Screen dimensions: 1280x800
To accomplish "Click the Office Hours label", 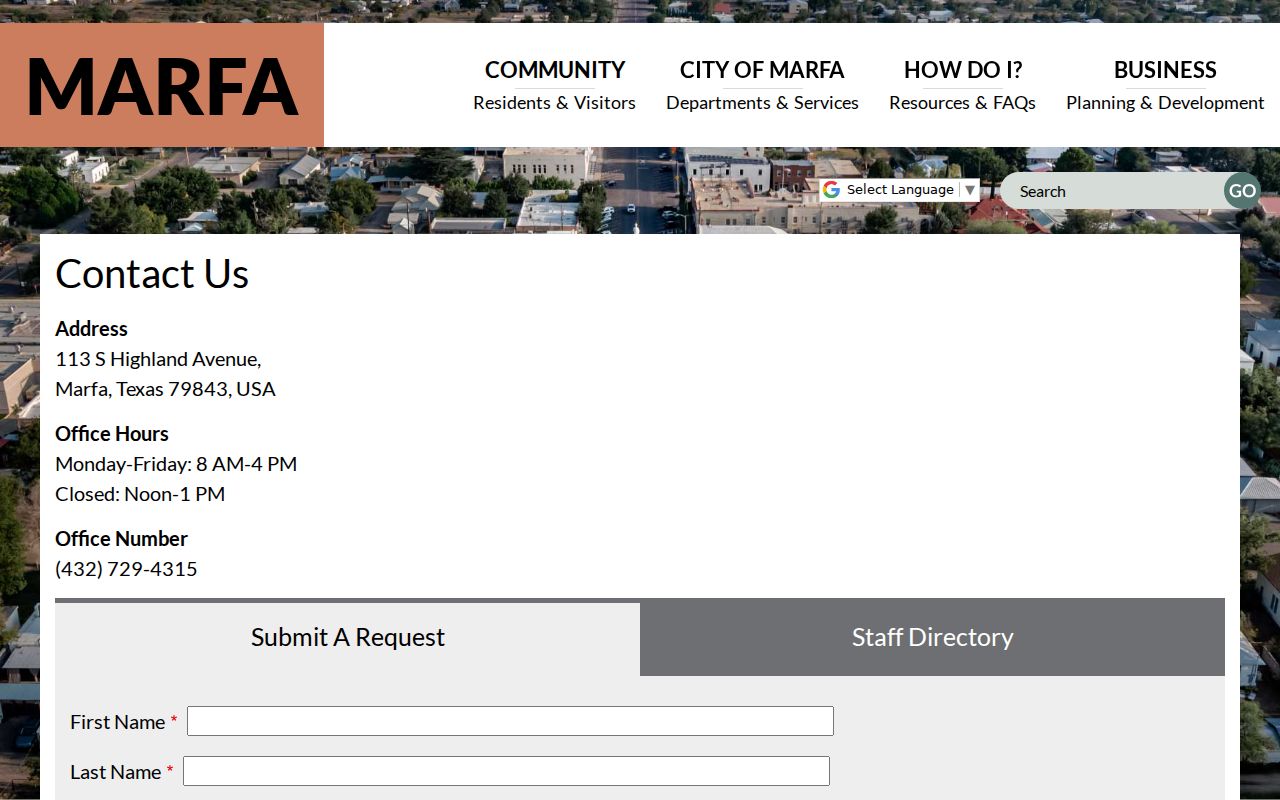I will (111, 434).
